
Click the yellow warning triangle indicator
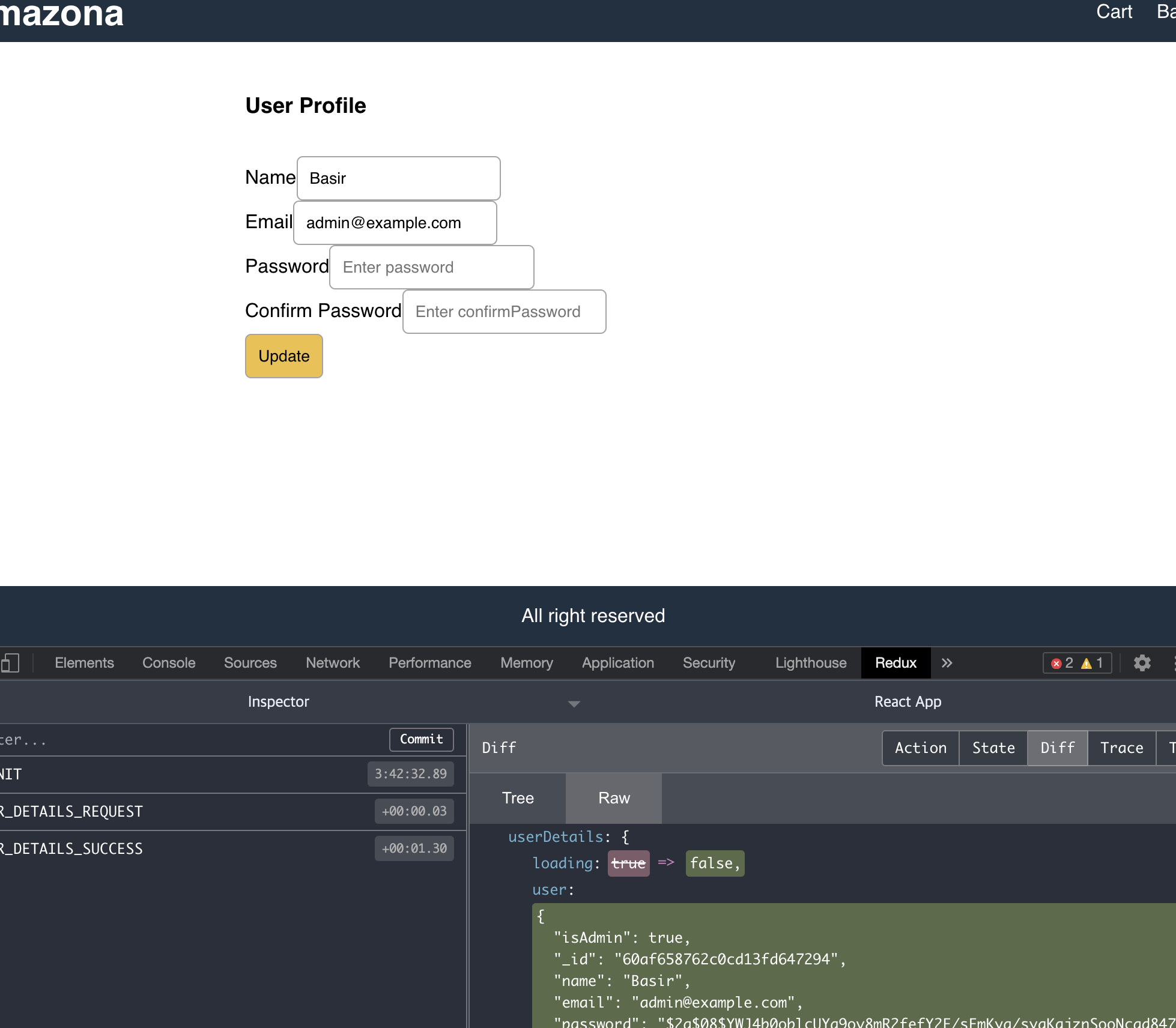pos(1092,663)
